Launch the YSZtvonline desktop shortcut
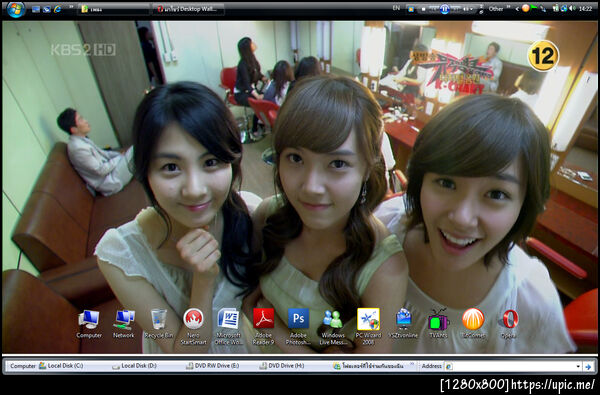600x395 pixels. pos(403,324)
